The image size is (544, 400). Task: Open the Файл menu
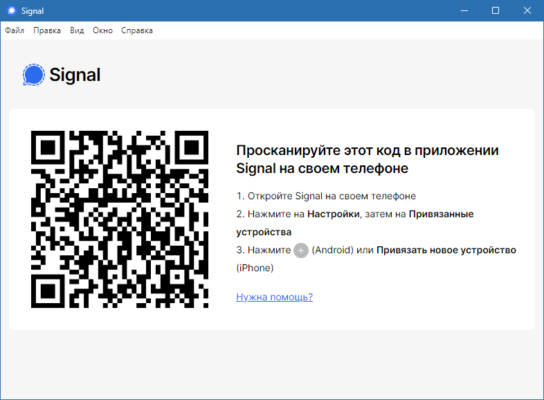click(x=15, y=31)
